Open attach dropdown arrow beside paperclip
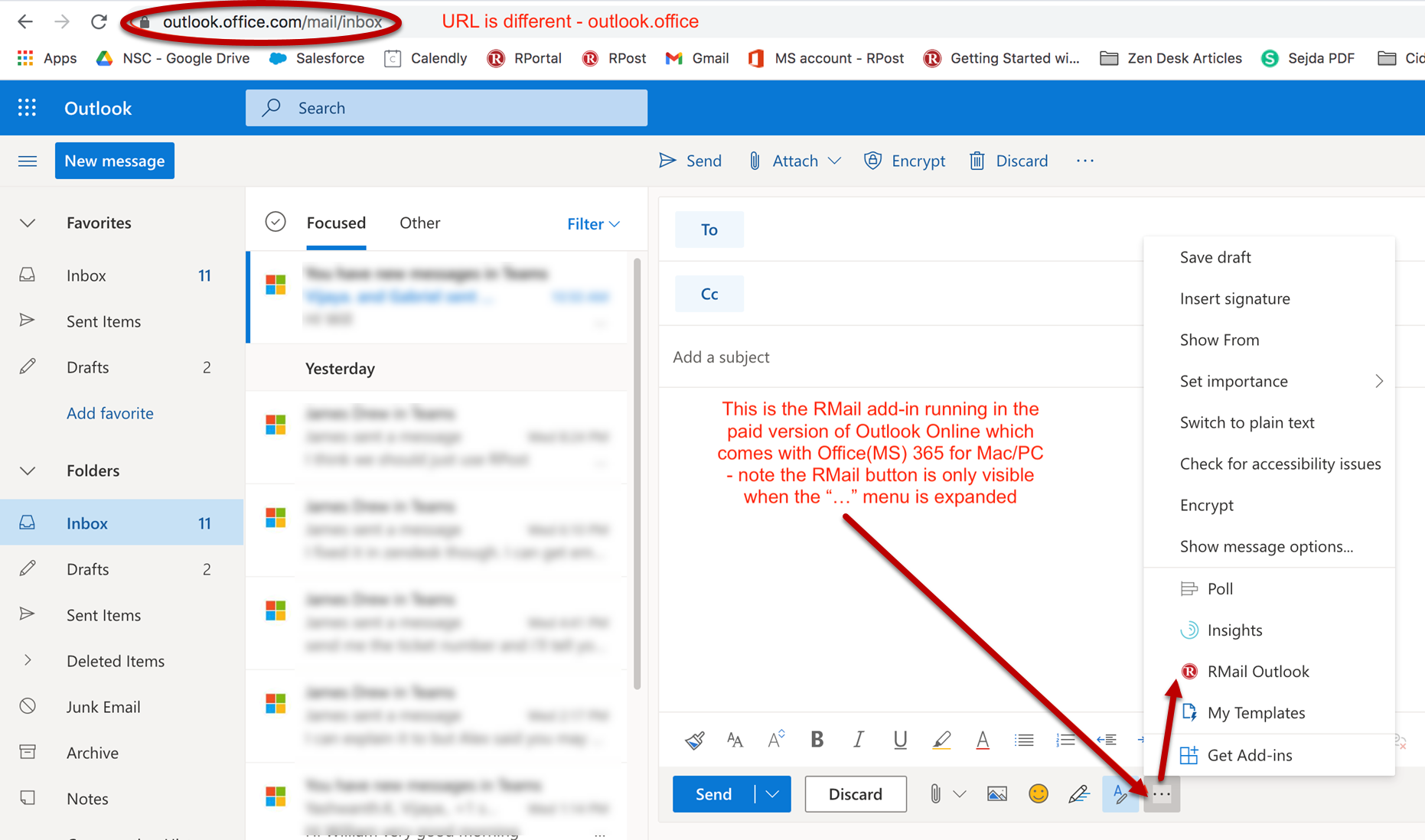The width and height of the screenshot is (1425, 840). [960, 794]
